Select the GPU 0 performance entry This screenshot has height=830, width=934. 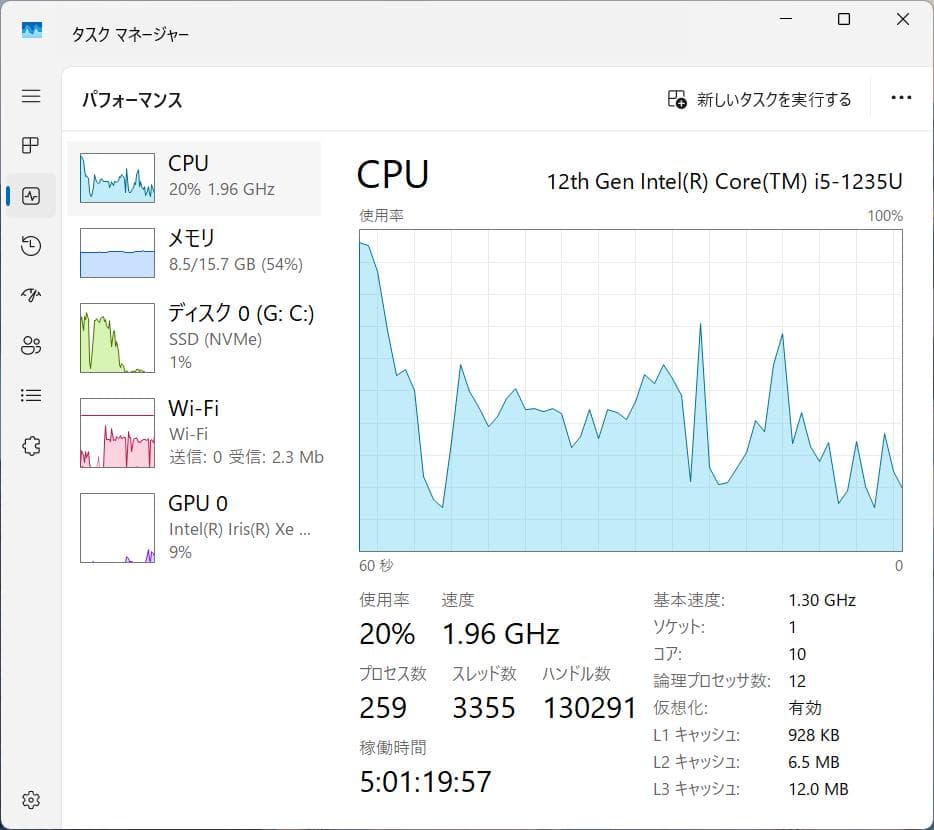195,526
